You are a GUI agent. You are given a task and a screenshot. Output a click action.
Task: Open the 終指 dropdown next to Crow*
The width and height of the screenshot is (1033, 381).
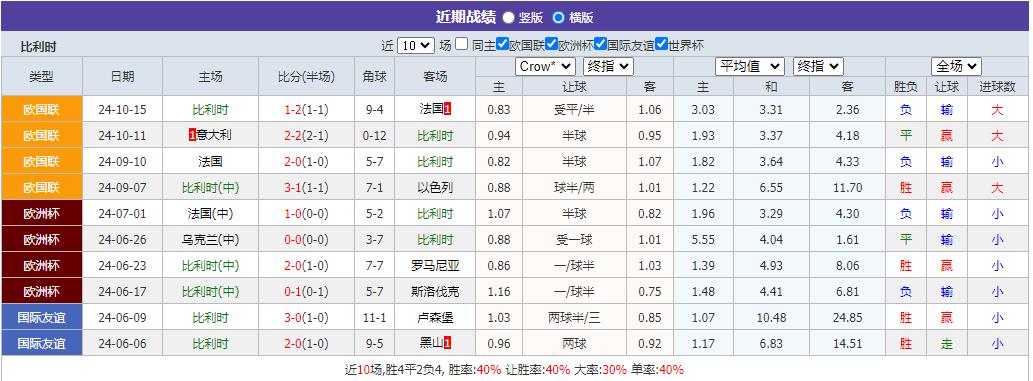point(608,67)
